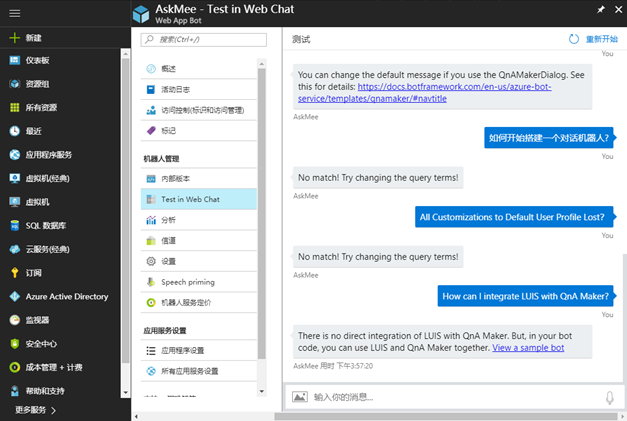Click the 输入你的消息 message input
Image resolution: width=627 pixels, height=421 pixels.
456,397
